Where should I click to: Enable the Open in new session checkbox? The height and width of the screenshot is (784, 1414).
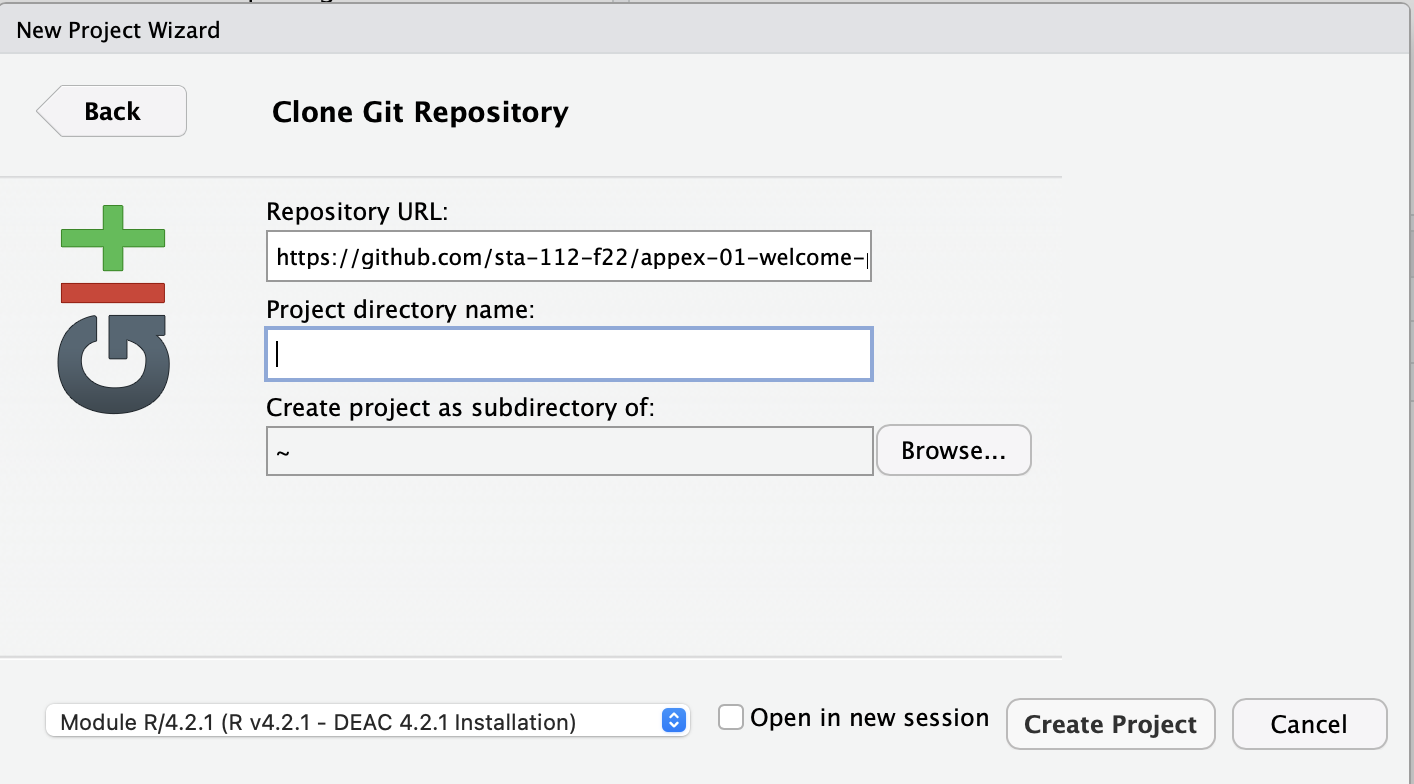732,718
